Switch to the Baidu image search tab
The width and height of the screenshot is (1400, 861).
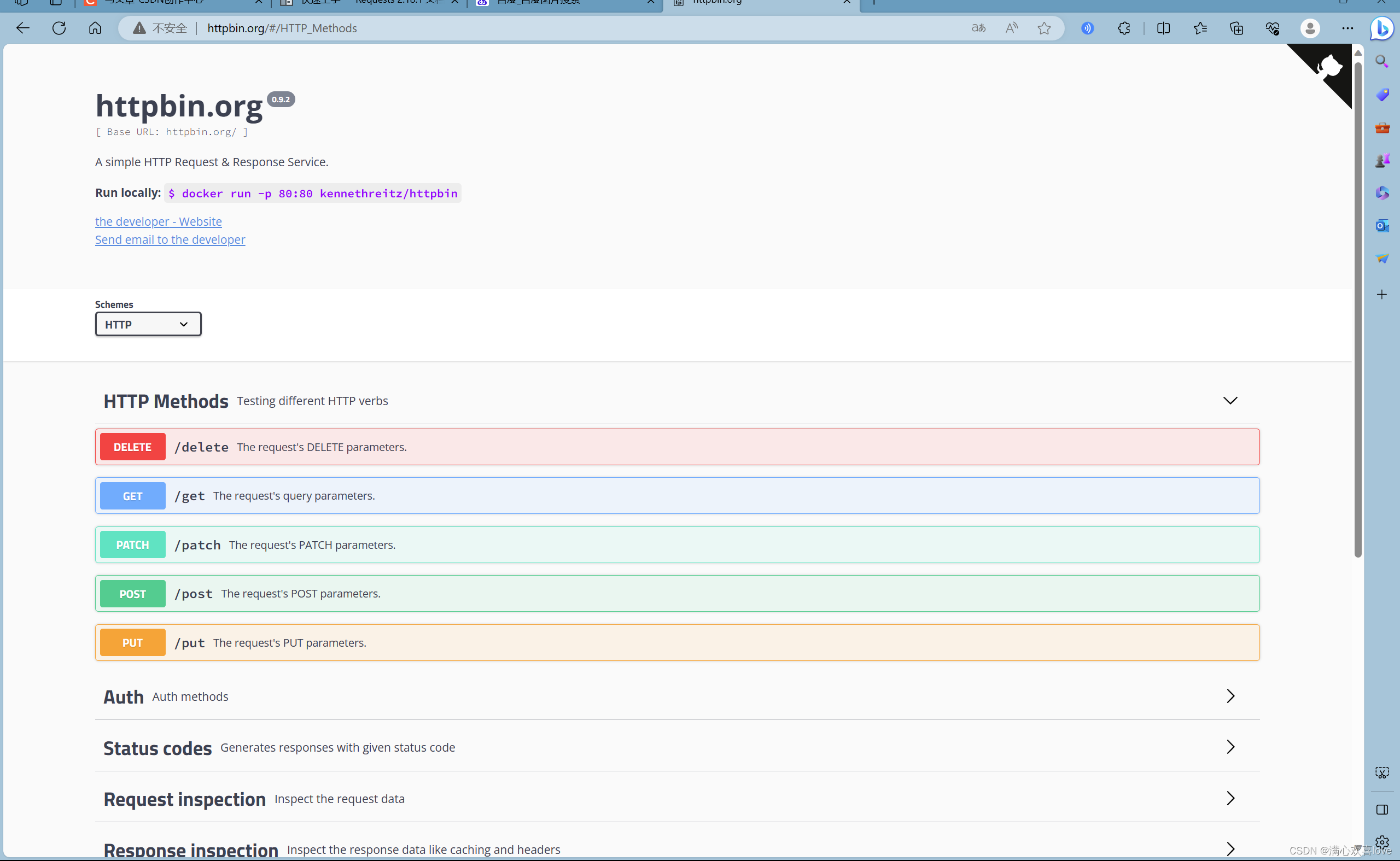point(558,2)
